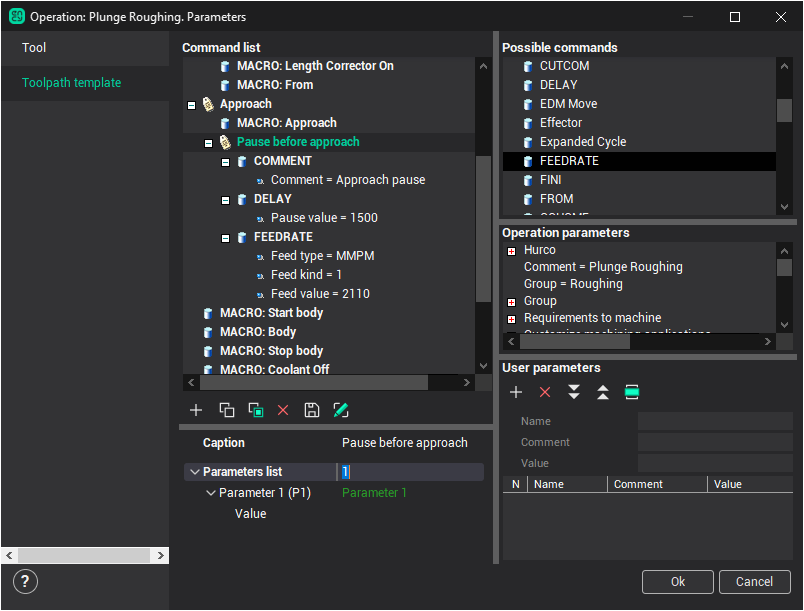Select the Toolpath template tab
Viewport: 804px width, 611px height.
click(72, 83)
